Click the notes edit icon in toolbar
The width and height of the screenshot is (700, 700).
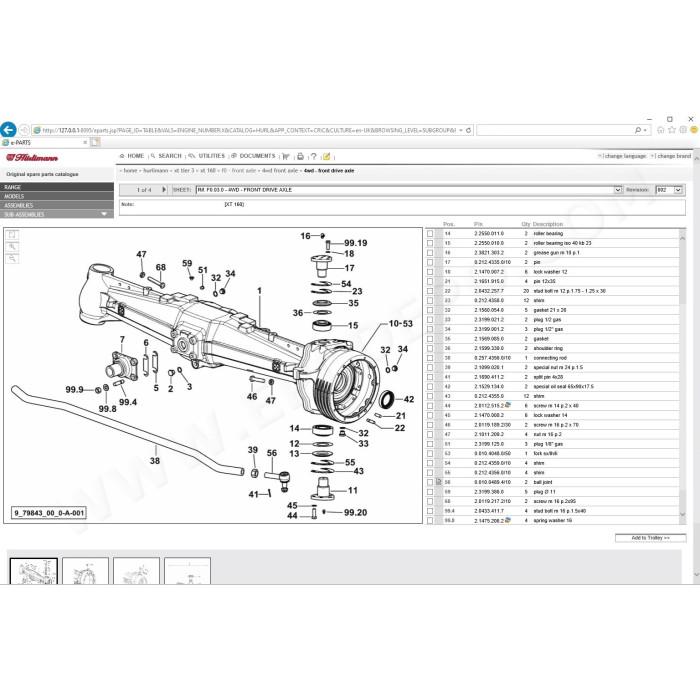pyautogui.click(x=326, y=156)
